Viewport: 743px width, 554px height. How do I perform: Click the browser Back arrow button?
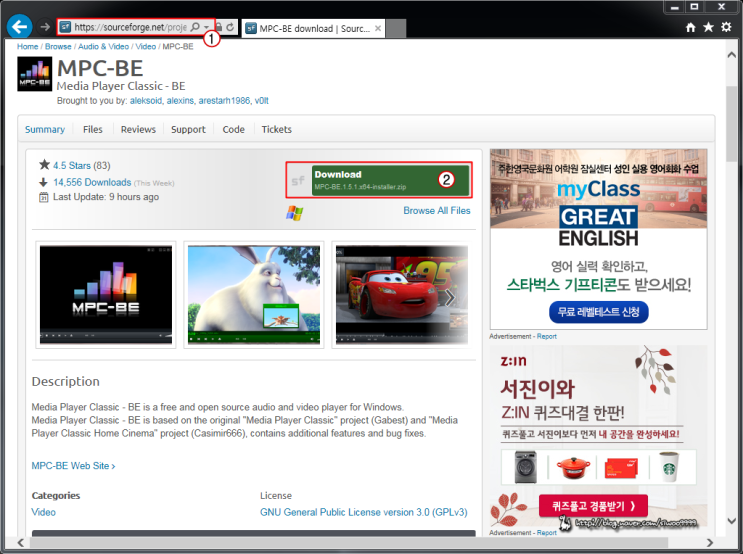coord(19,27)
